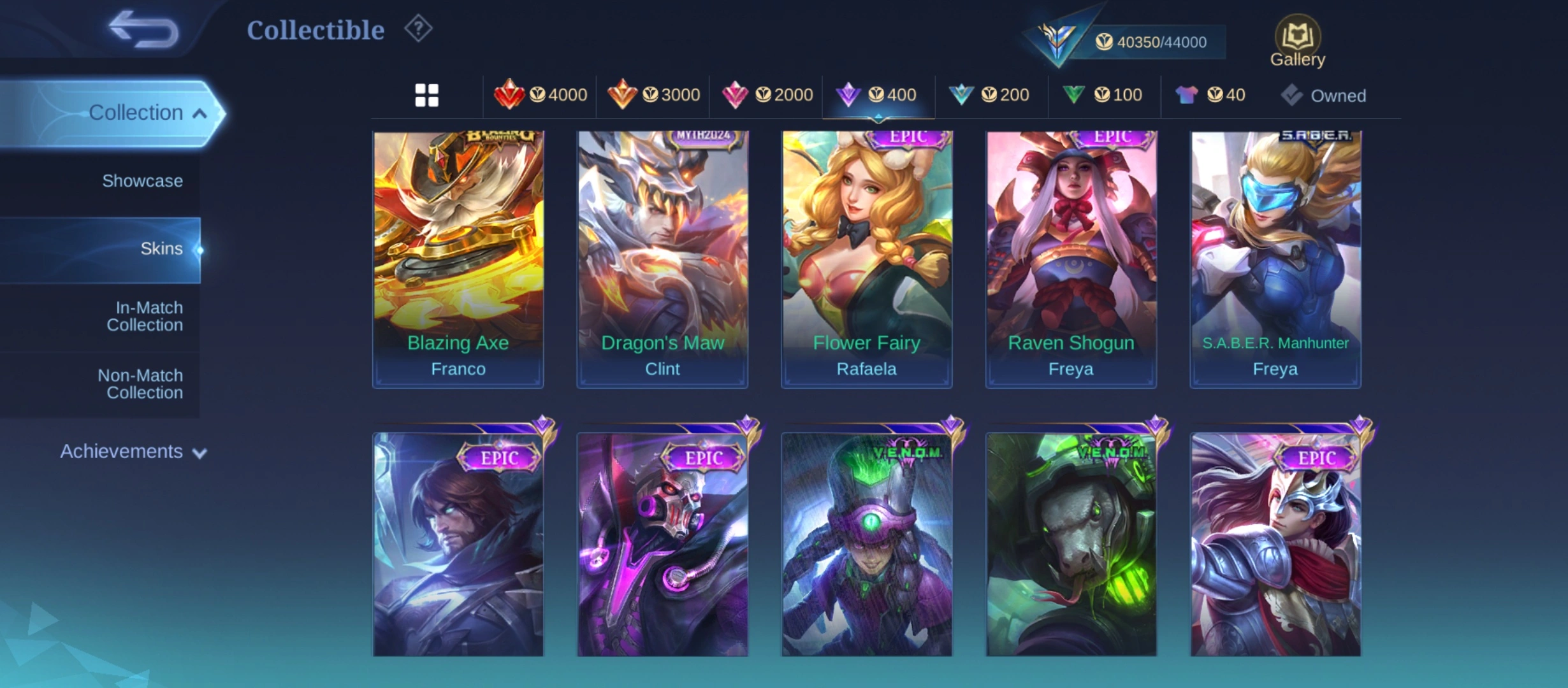Go back using the return arrow
Image resolution: width=1568 pixels, height=688 pixels.
coord(144,29)
